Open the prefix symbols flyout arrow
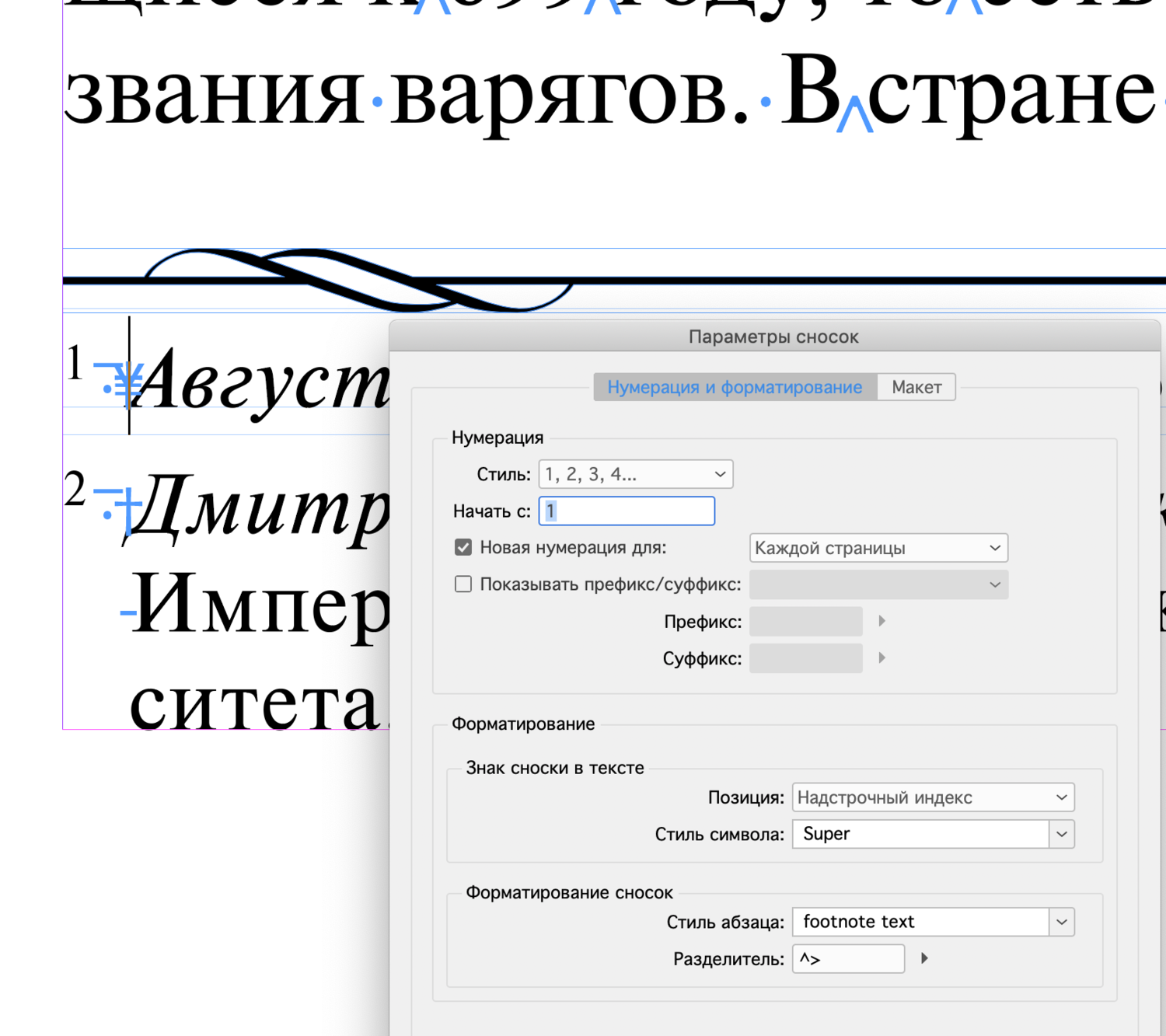Image resolution: width=1166 pixels, height=1036 pixels. pyautogui.click(x=881, y=621)
